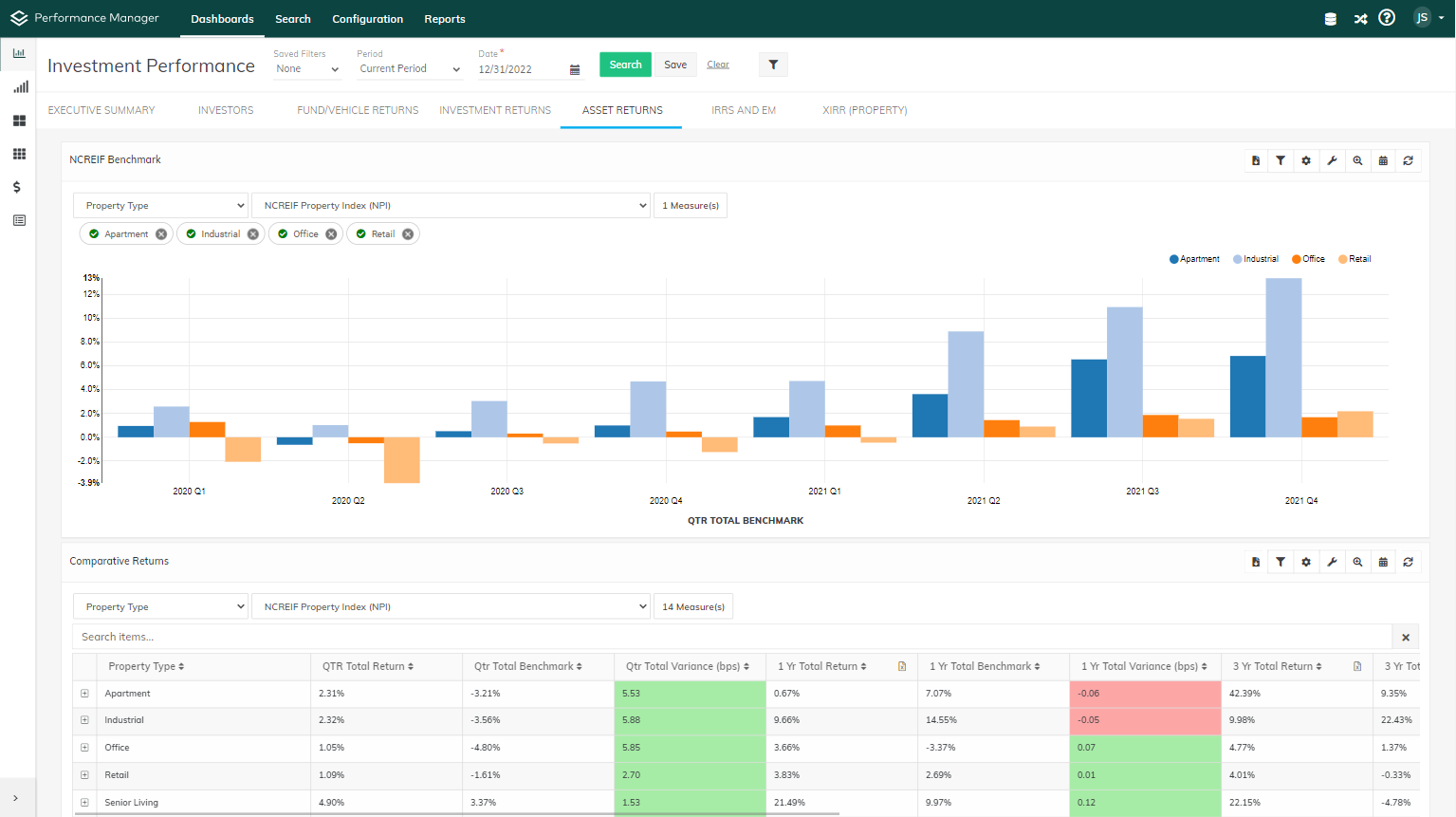Click the Comparative Returns wrench icon
The image size is (1456, 817).
pos(1332,562)
